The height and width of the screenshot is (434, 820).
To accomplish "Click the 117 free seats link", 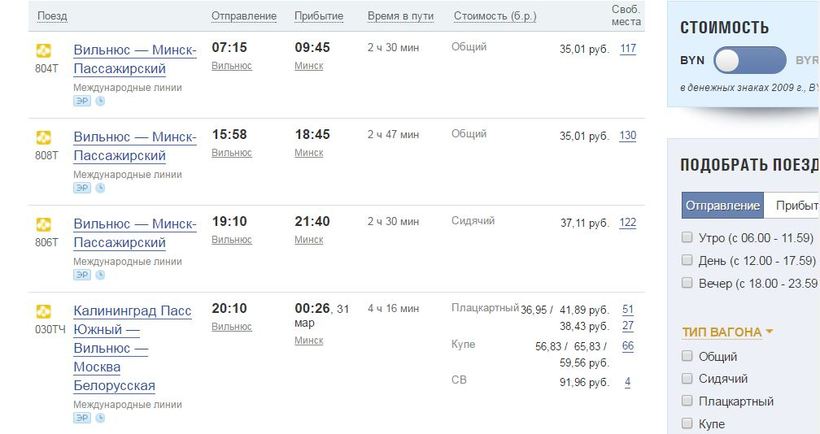I will (x=628, y=49).
